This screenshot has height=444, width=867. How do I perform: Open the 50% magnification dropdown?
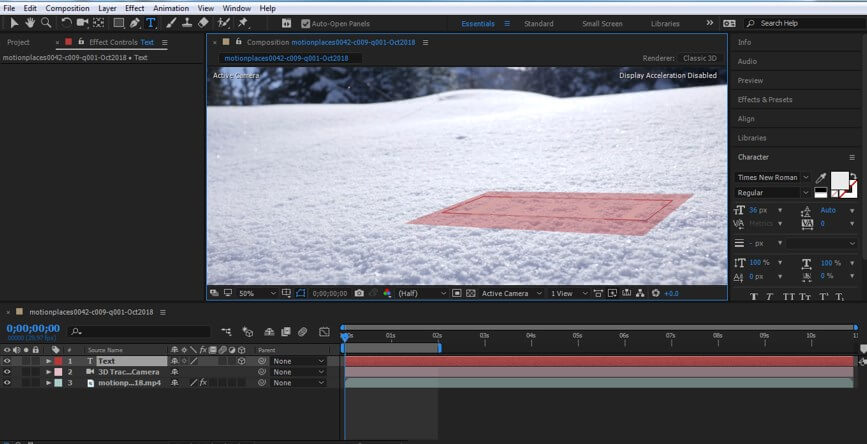tap(251, 293)
